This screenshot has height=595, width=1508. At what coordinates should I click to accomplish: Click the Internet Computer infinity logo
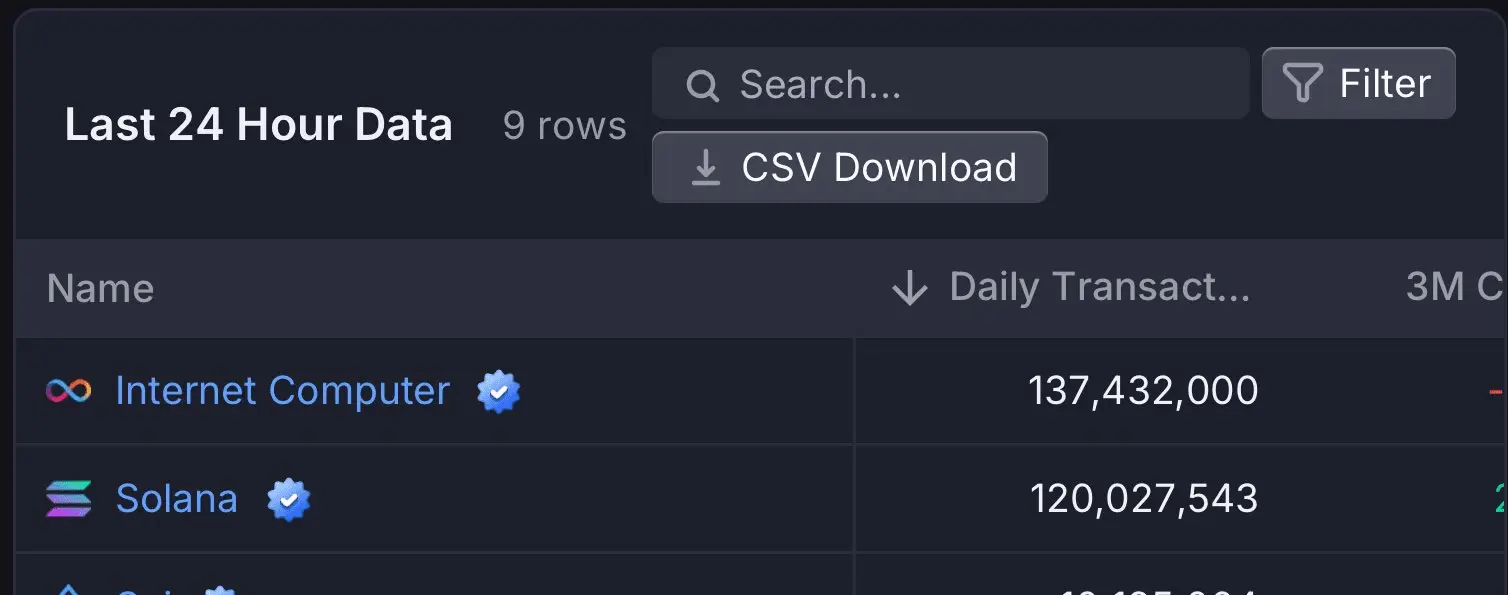(x=69, y=391)
